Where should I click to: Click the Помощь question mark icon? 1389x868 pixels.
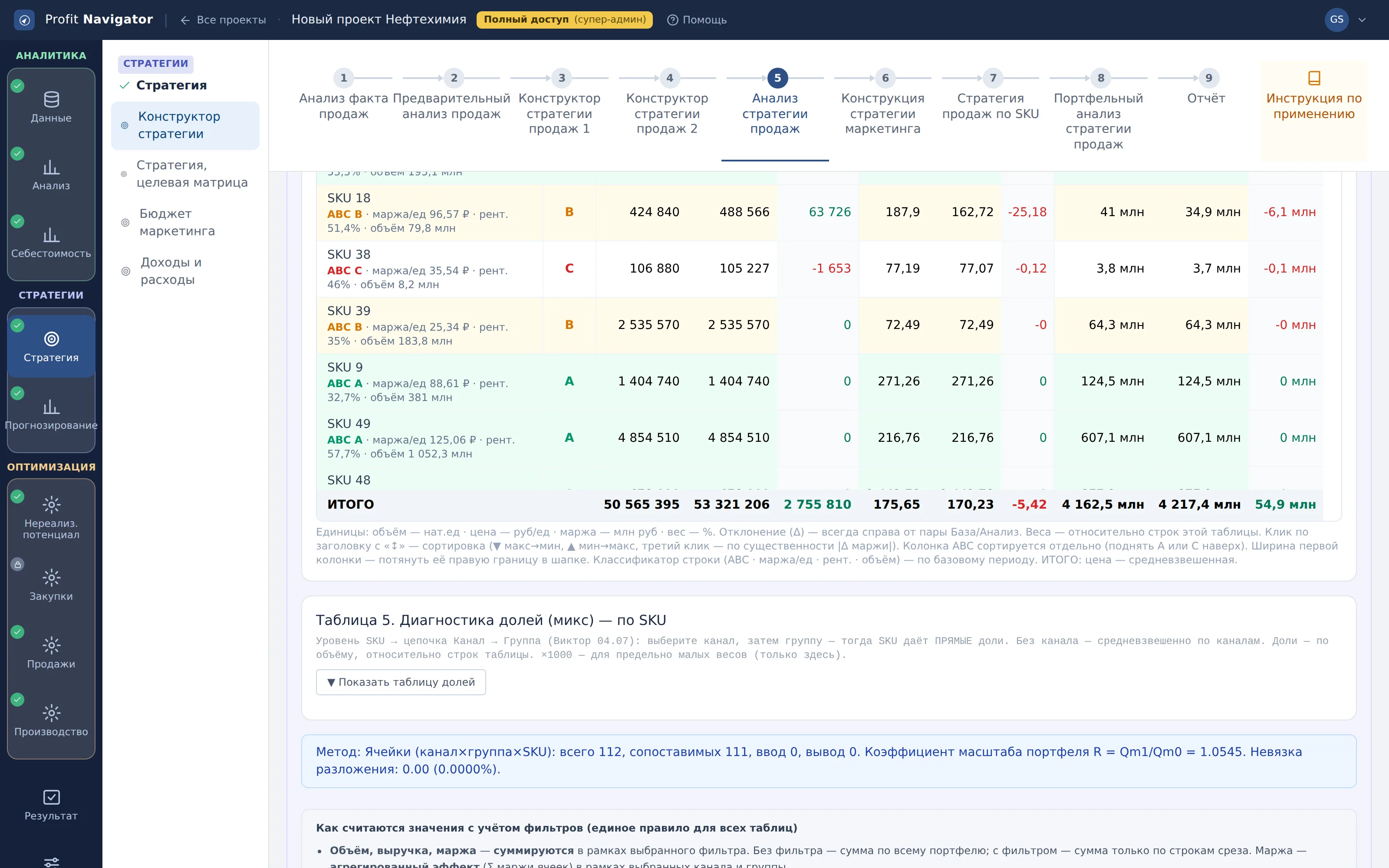(x=672, y=20)
